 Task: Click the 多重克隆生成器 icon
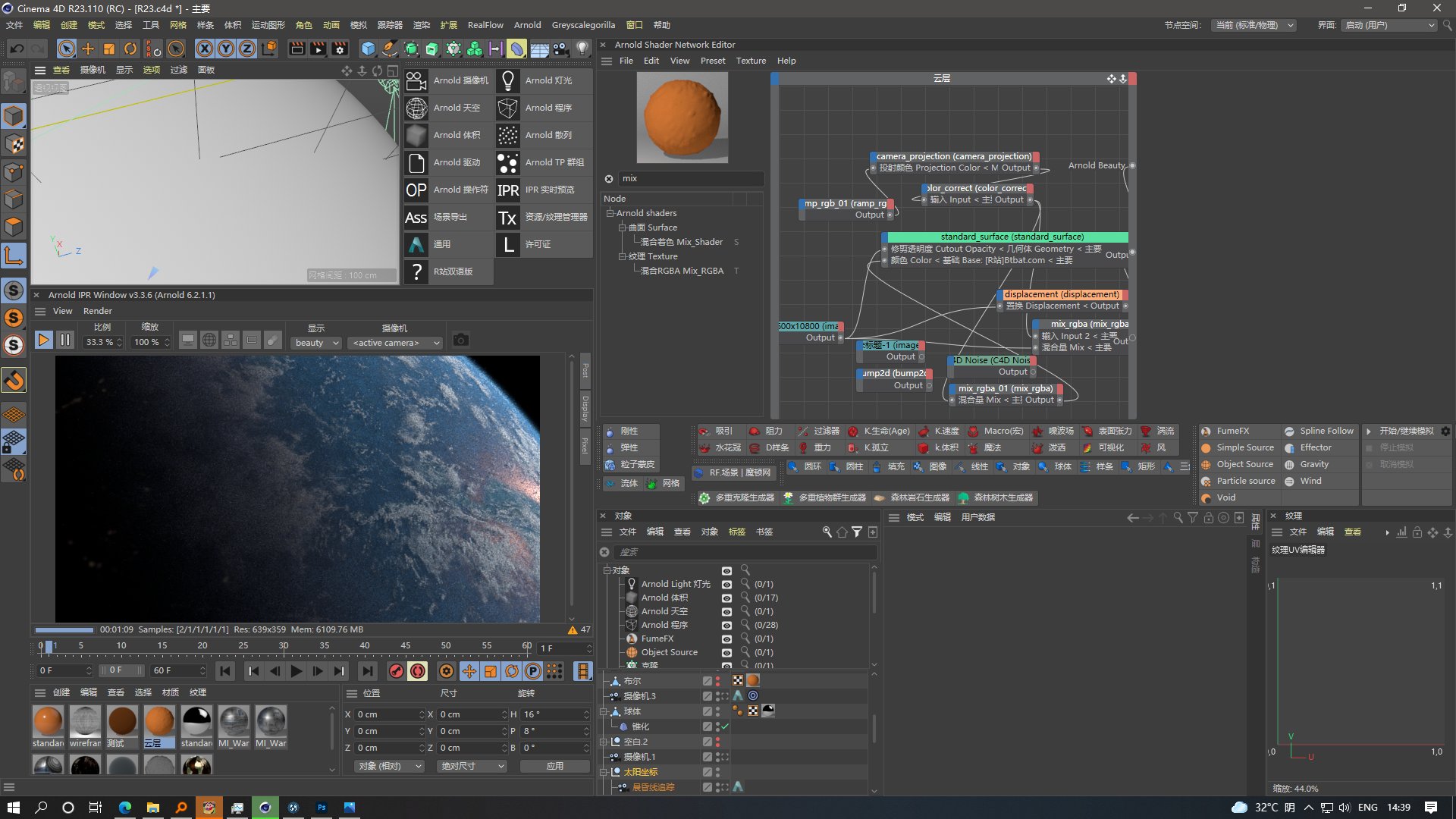tap(704, 498)
